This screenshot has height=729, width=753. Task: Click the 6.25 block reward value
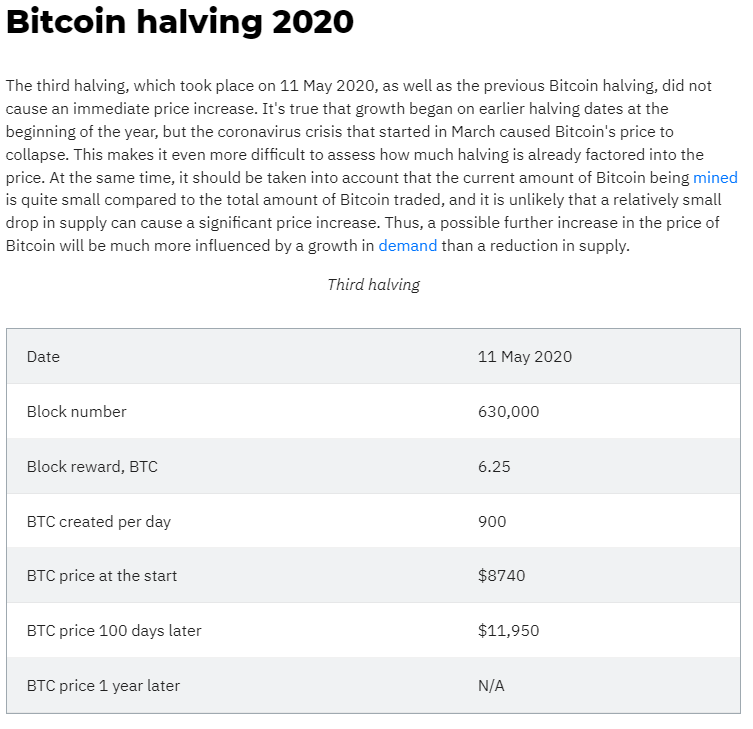[494, 467]
